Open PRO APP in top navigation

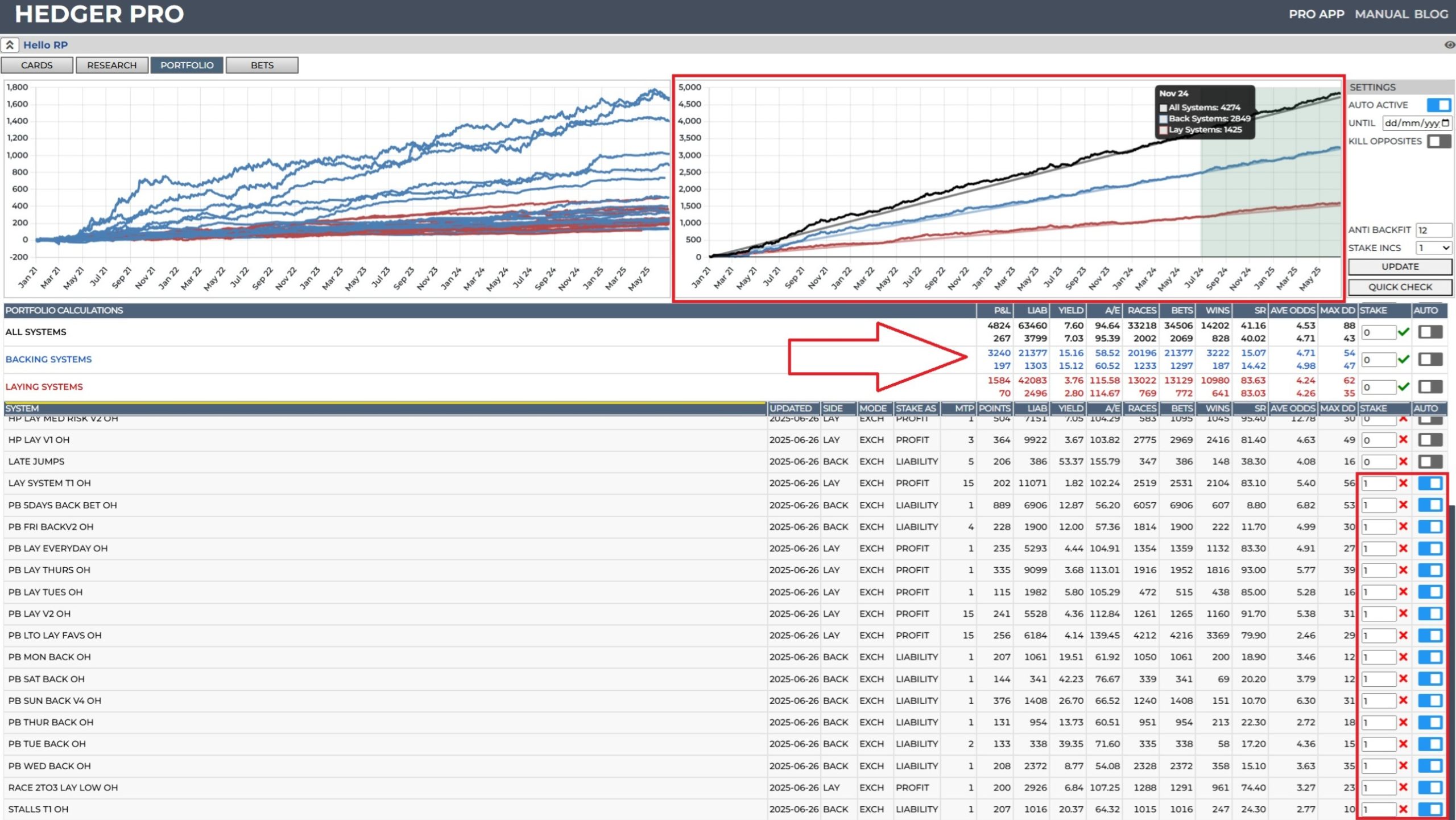pyautogui.click(x=1316, y=14)
